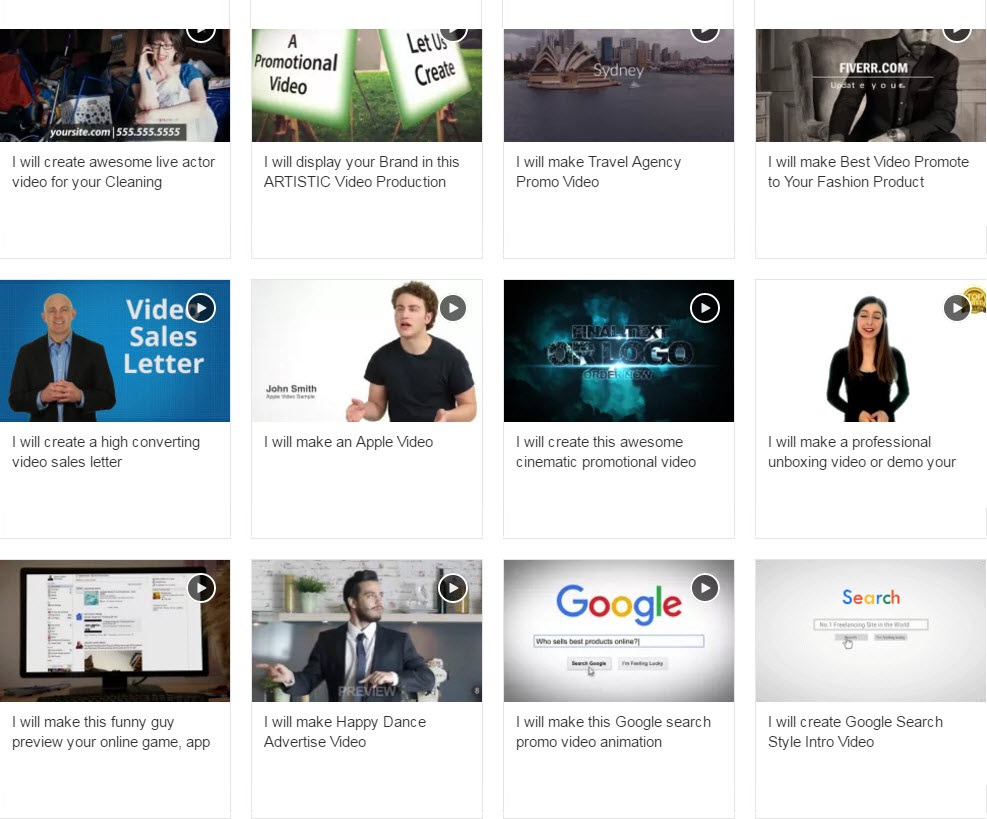Click 'I will create Google Search Style Intro Video'
This screenshot has width=987, height=819.
(x=855, y=732)
